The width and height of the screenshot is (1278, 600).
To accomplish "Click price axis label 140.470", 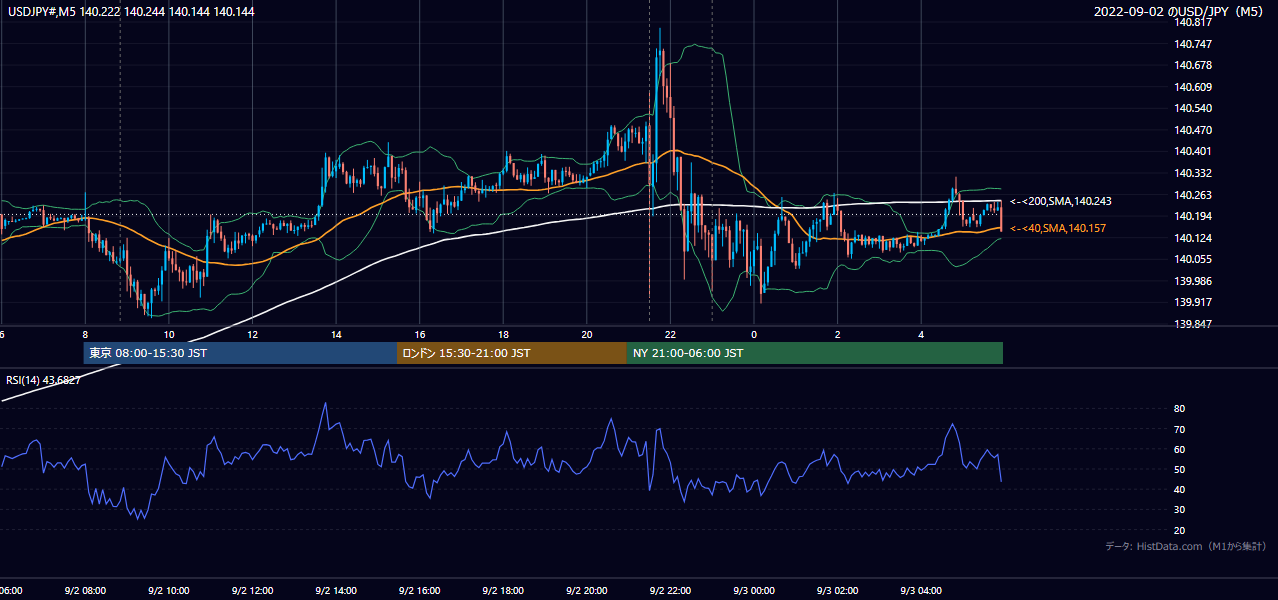I will (1194, 130).
